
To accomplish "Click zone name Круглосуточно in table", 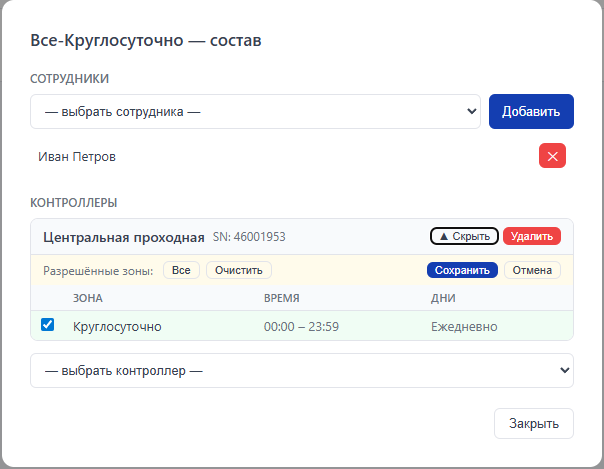I will click(117, 327).
